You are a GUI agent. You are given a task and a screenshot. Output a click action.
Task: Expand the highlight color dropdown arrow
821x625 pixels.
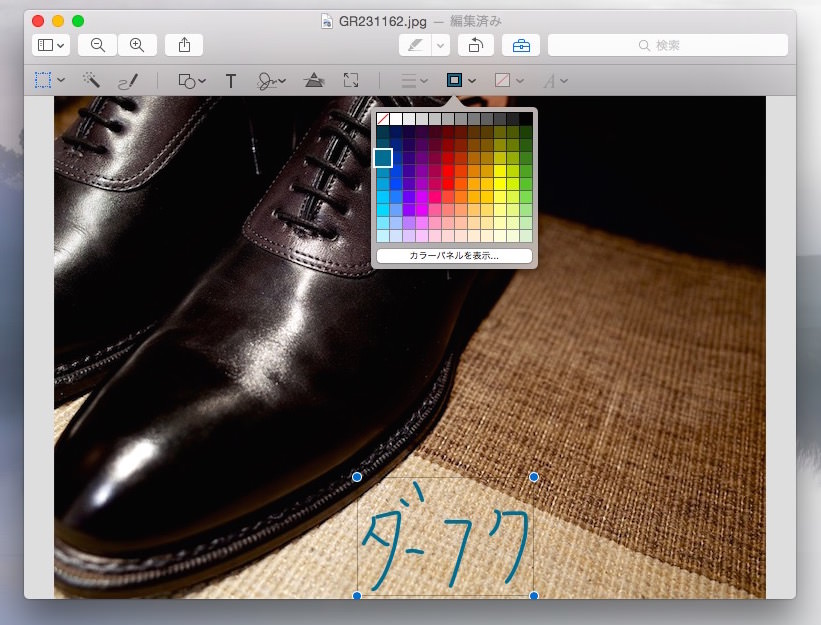(x=440, y=46)
